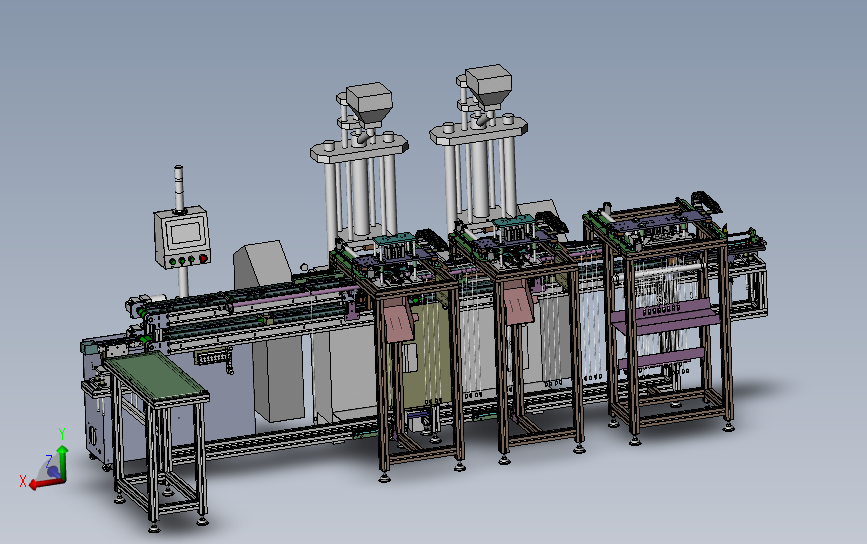867x544 pixels.
Task: Select the right oval top plate of cylinder assembly
Action: [478, 130]
